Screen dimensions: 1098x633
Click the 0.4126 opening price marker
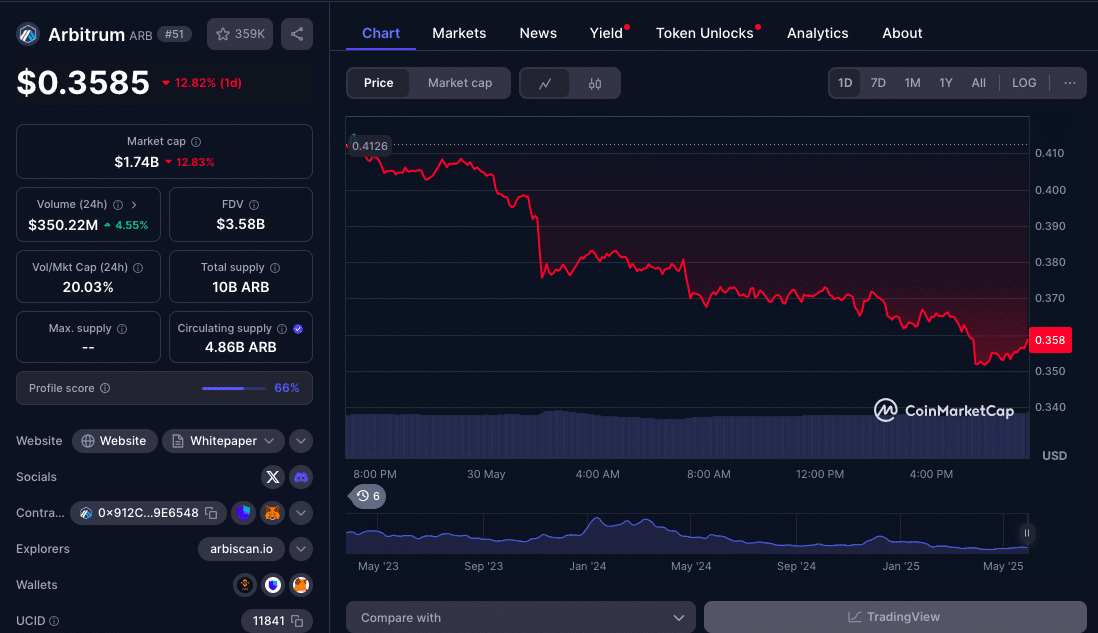368,146
